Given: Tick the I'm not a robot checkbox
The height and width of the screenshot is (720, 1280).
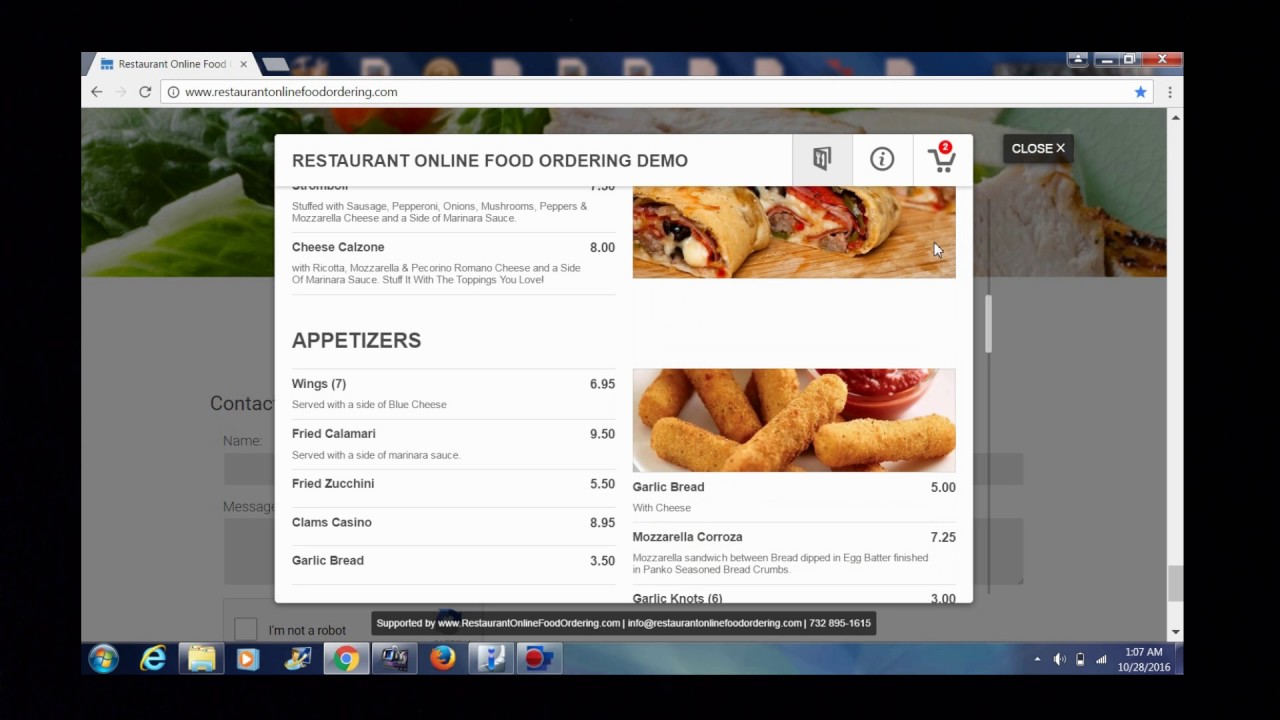Looking at the screenshot, I should (x=245, y=629).
